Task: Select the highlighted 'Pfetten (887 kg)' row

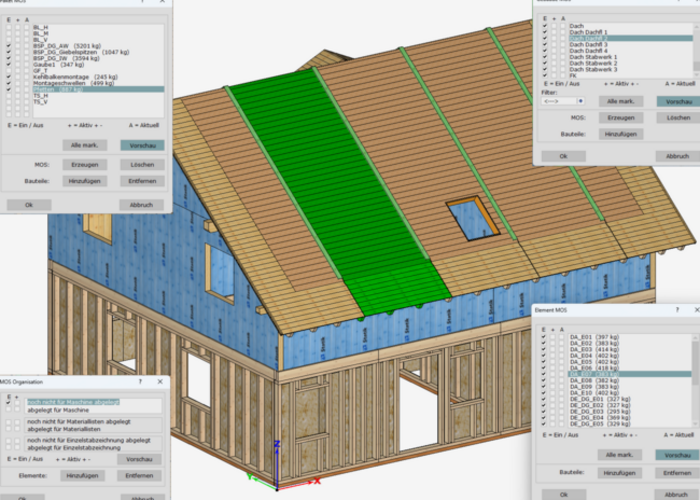Action: (98, 89)
